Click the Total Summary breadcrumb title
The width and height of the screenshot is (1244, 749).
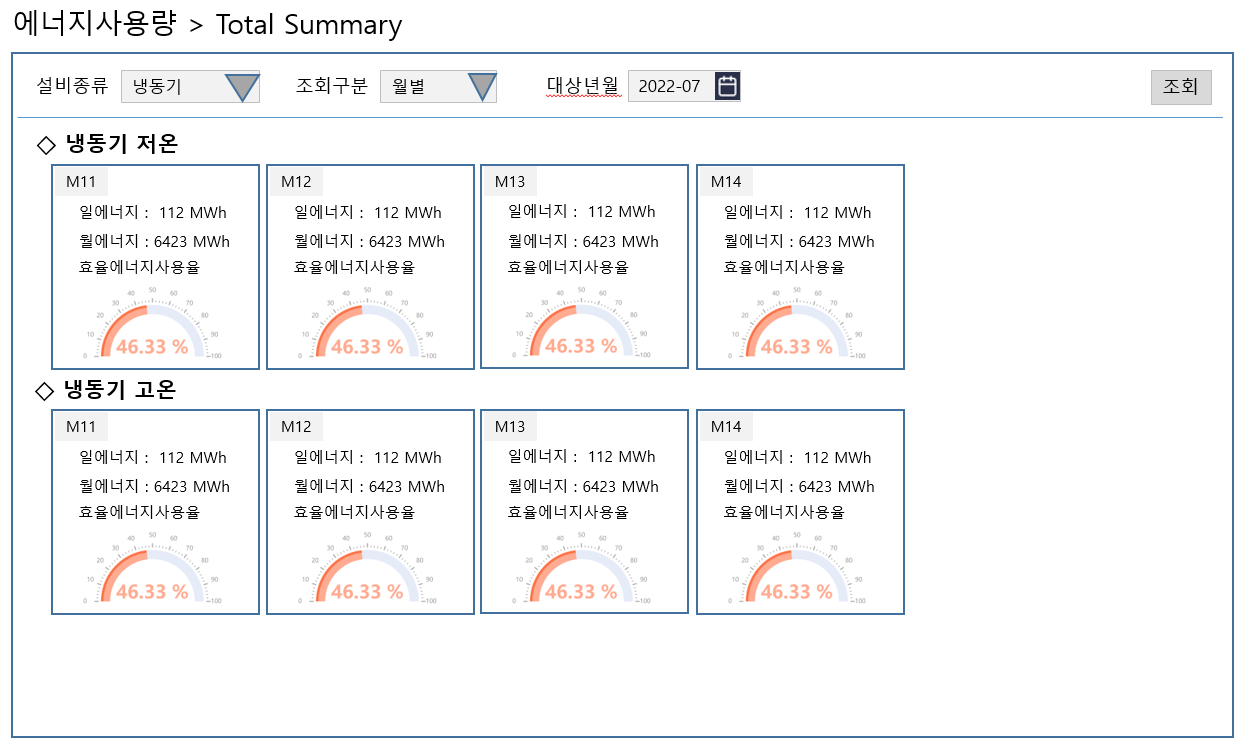309,25
